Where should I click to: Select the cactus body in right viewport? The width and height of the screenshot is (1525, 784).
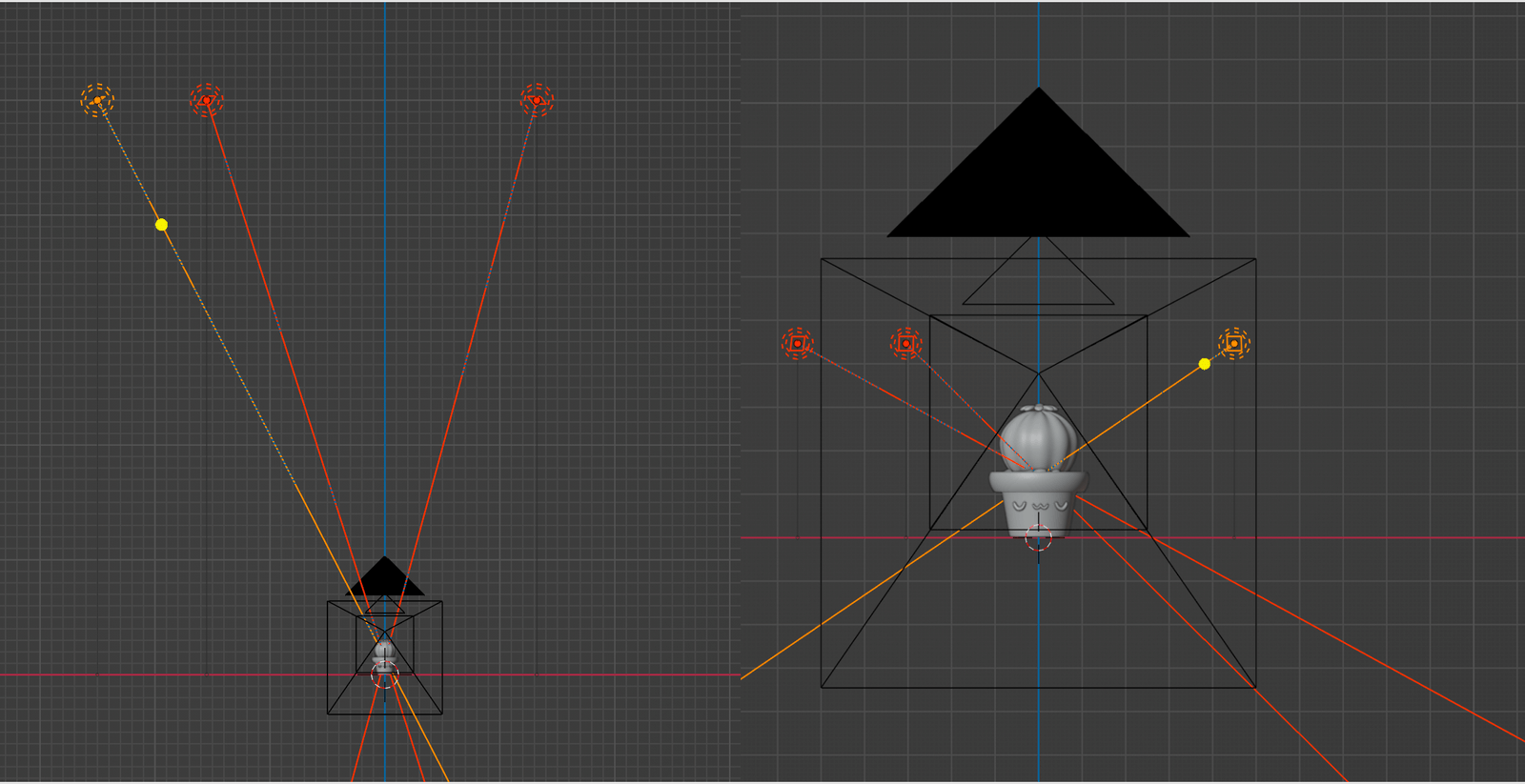pos(1037,439)
